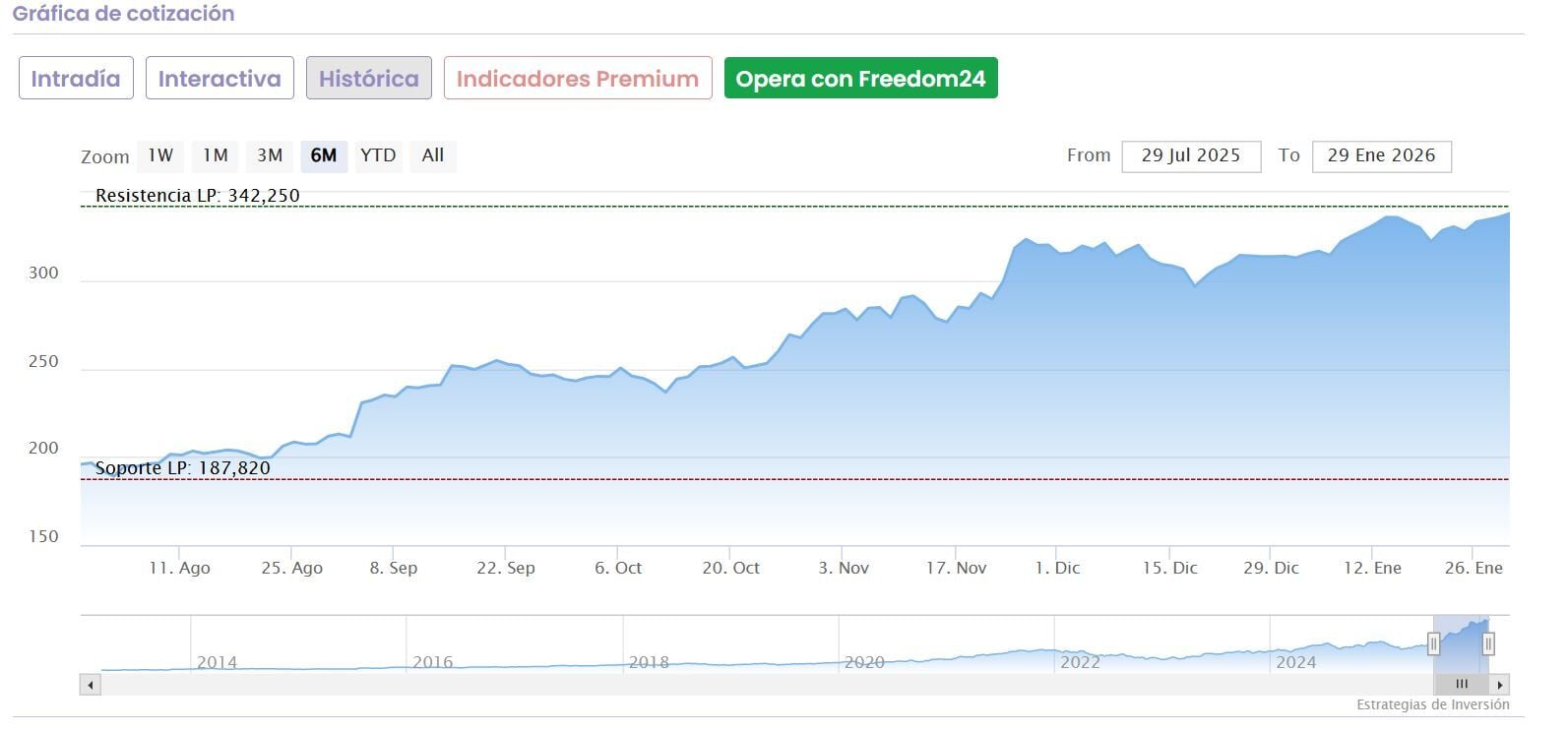Select the 3M zoom option
Image resolution: width=1568 pixels, height=732 pixels.
pos(270,155)
